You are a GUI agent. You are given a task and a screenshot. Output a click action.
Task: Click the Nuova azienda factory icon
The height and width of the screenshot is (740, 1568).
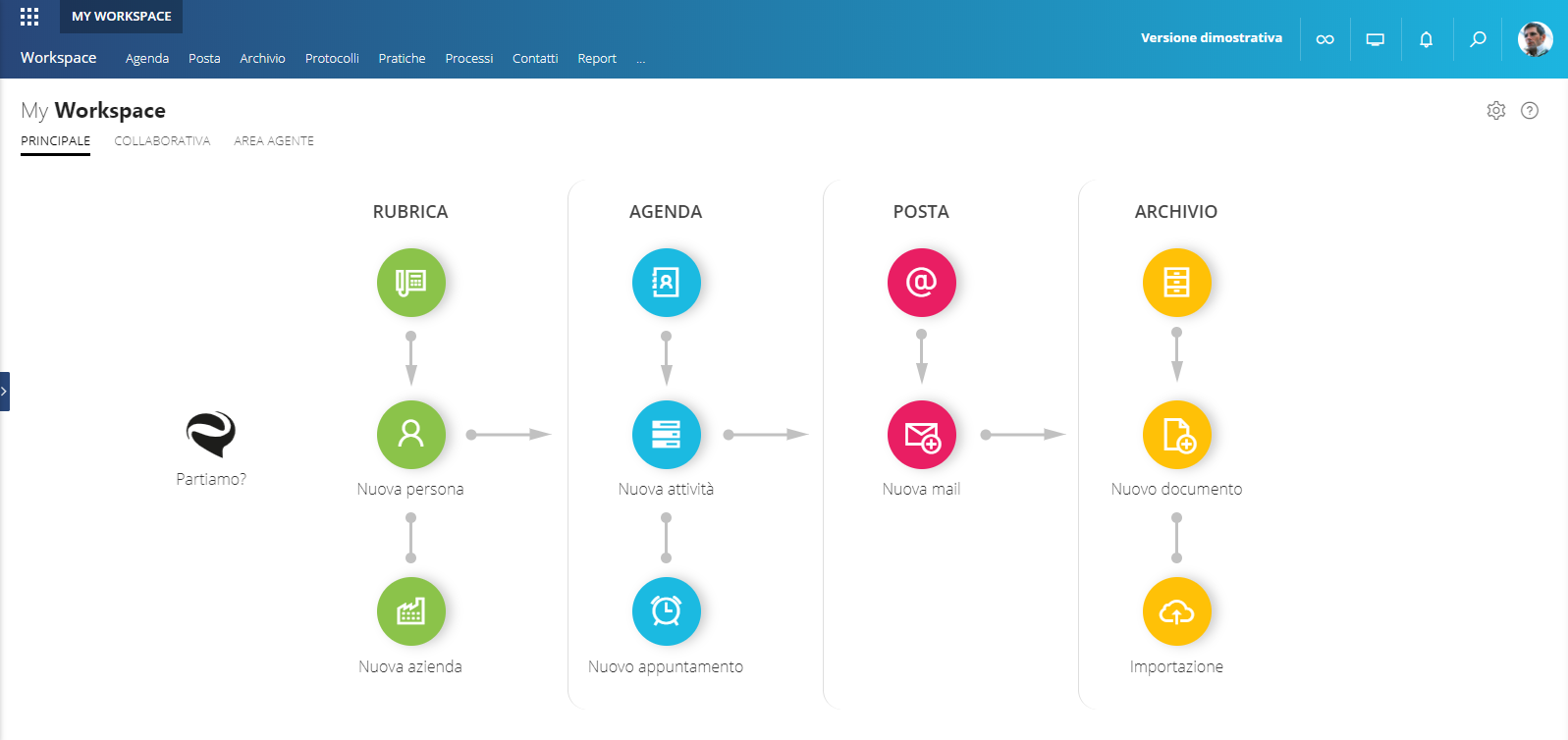click(410, 611)
